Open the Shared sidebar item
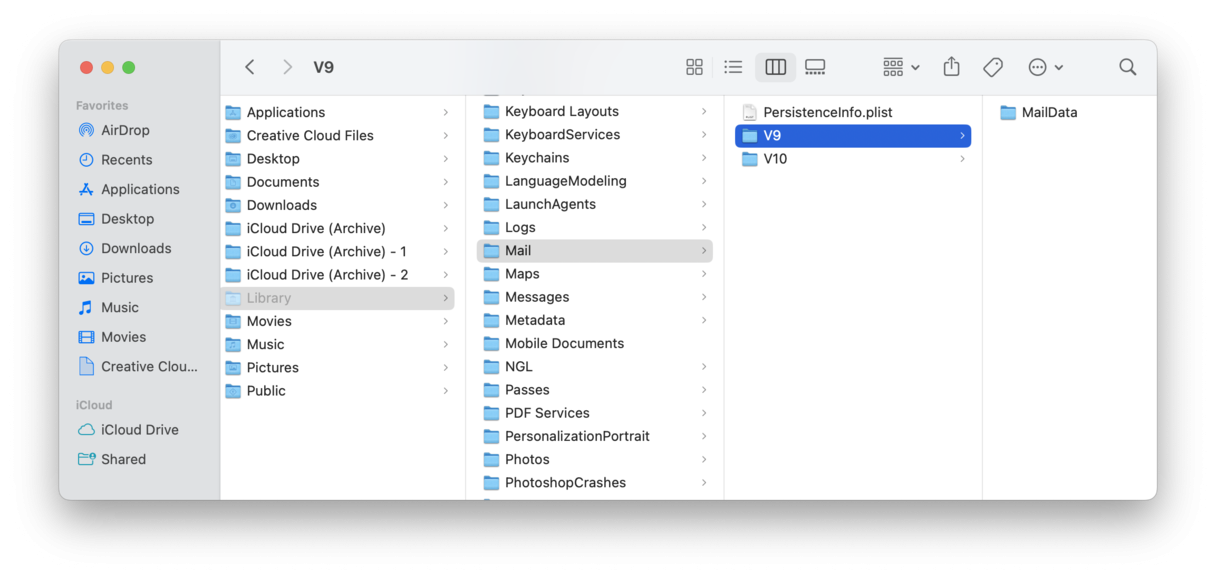Image resolution: width=1216 pixels, height=578 pixels. click(x=123, y=459)
